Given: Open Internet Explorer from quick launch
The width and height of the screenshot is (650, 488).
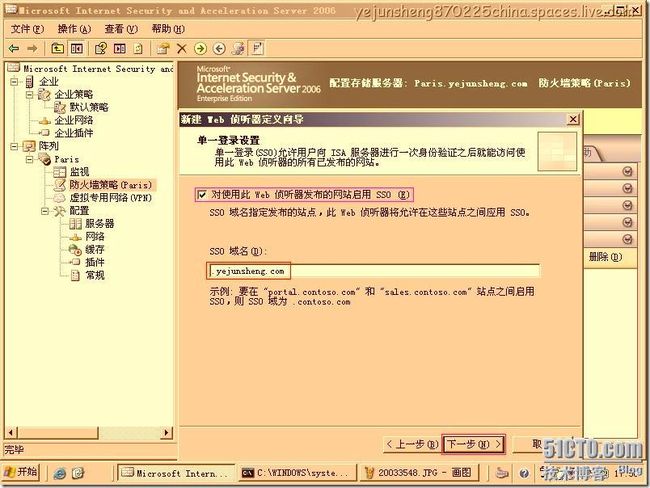Looking at the screenshot, I should tap(60, 473).
